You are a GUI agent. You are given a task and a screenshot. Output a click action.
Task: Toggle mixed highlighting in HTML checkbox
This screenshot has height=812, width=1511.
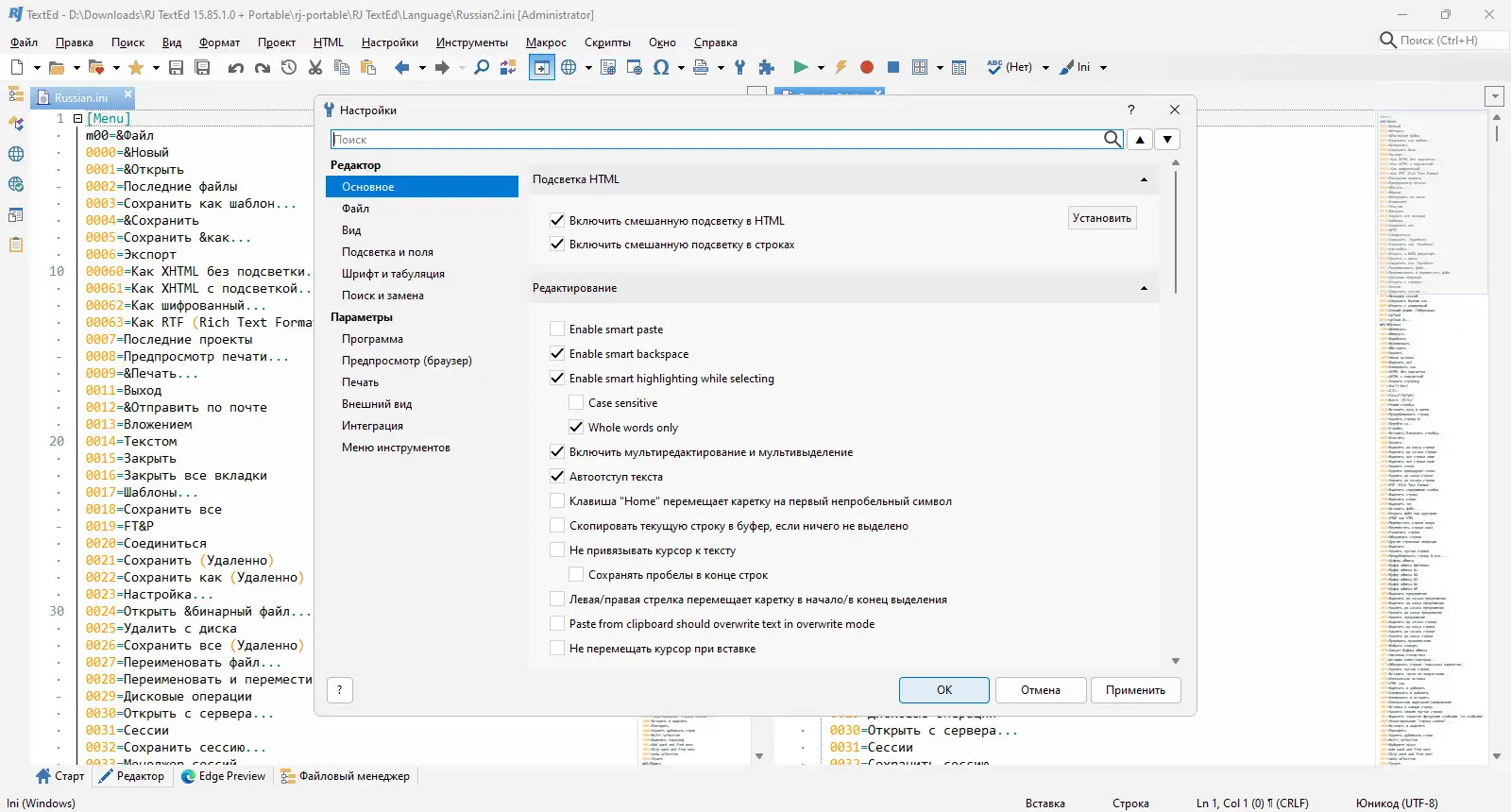(x=557, y=220)
